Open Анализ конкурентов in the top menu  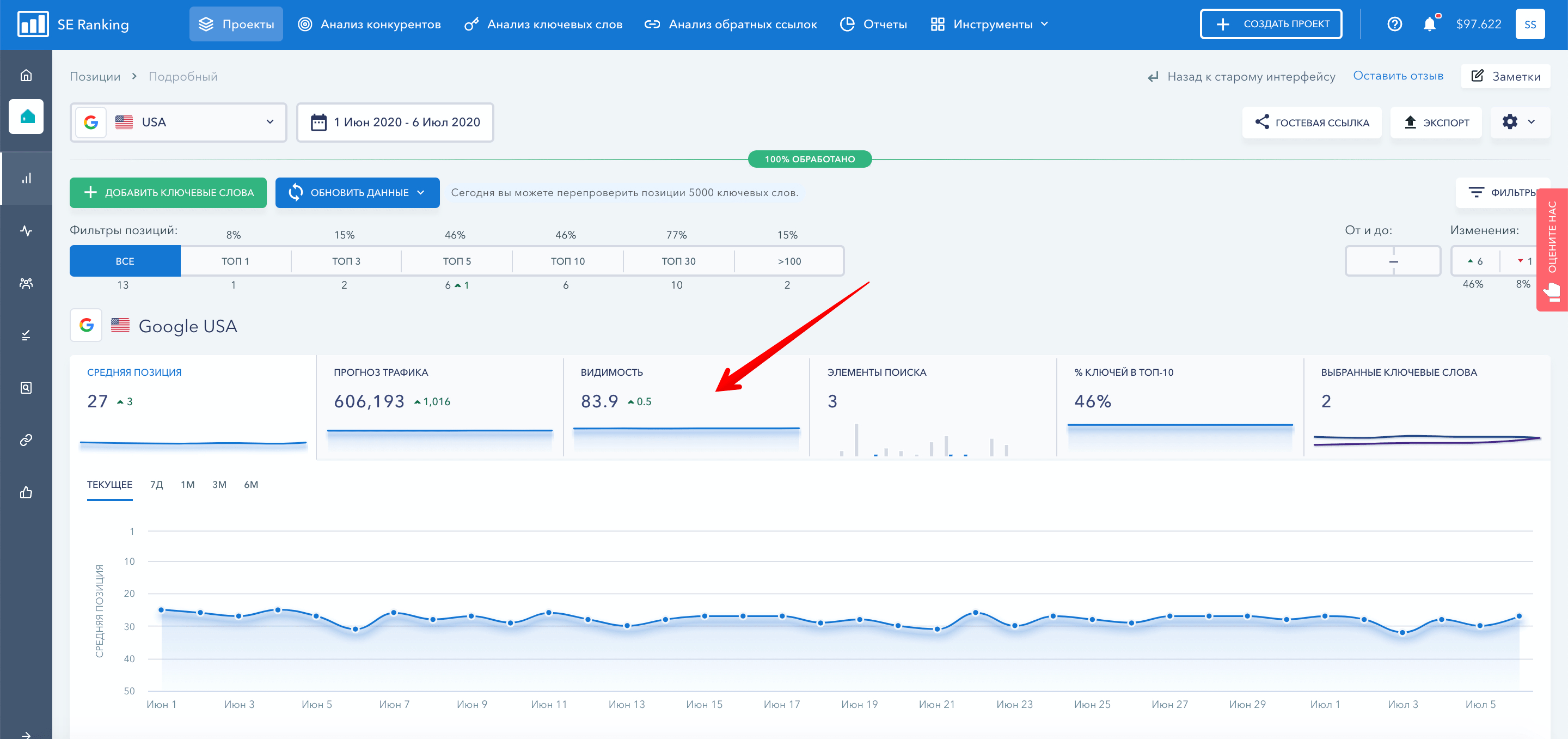pos(370,25)
